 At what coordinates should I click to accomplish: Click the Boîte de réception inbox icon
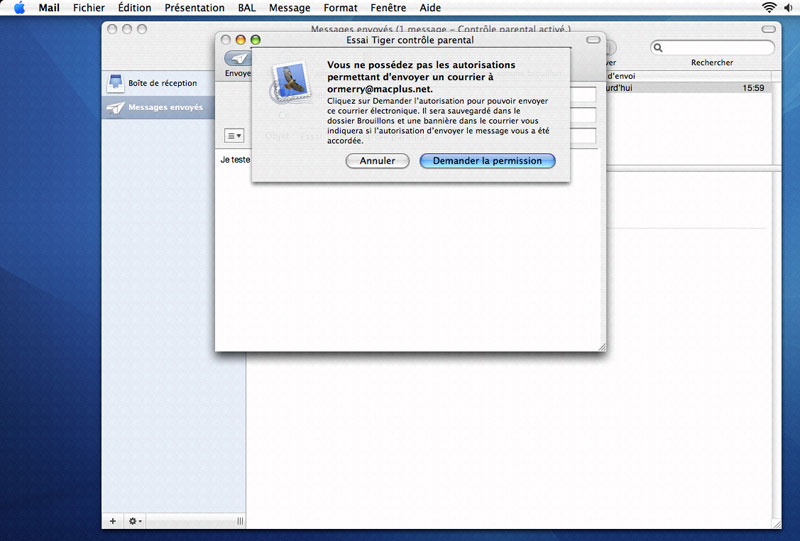[115, 83]
